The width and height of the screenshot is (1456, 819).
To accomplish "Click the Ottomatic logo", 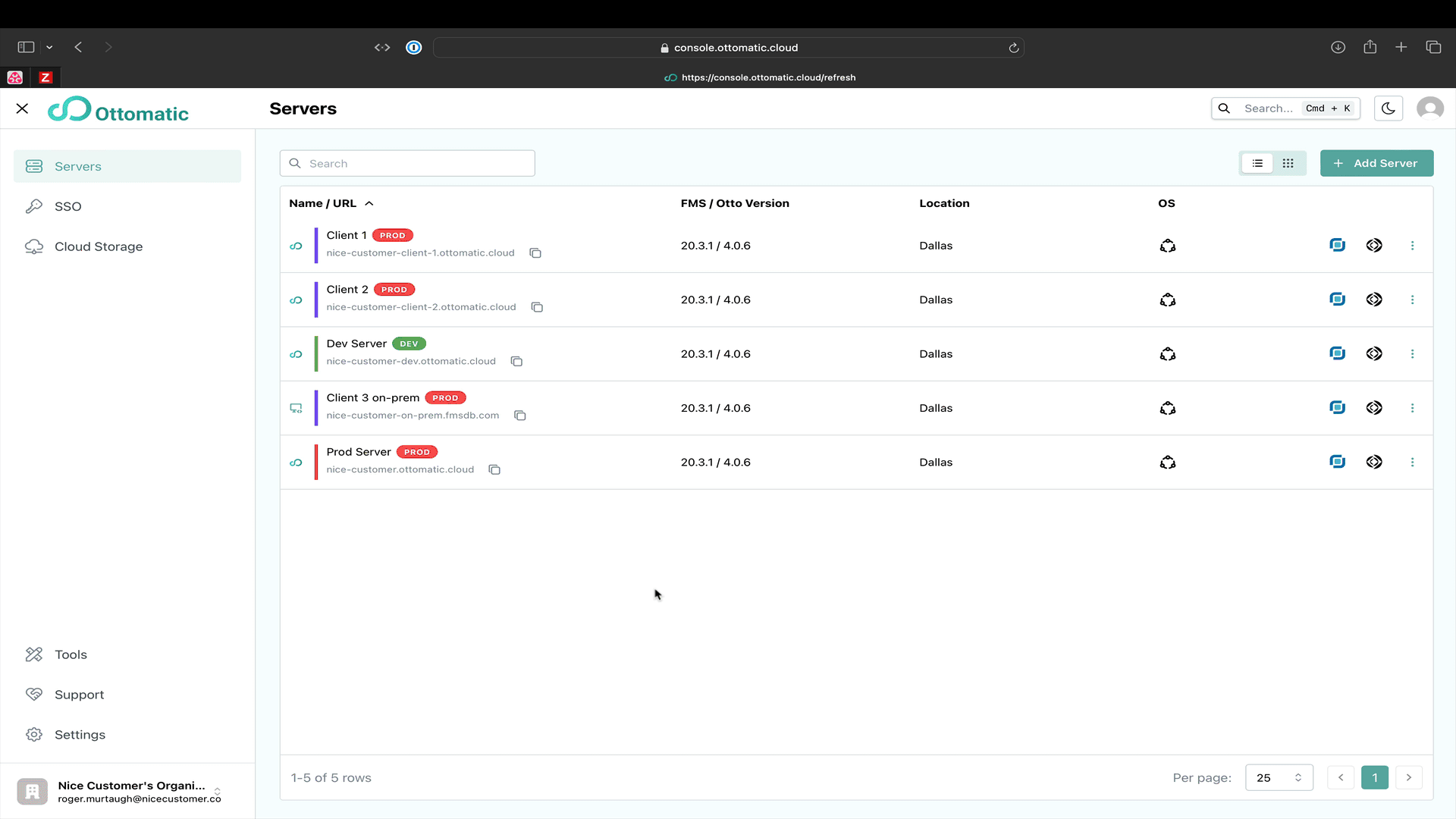I will [118, 110].
